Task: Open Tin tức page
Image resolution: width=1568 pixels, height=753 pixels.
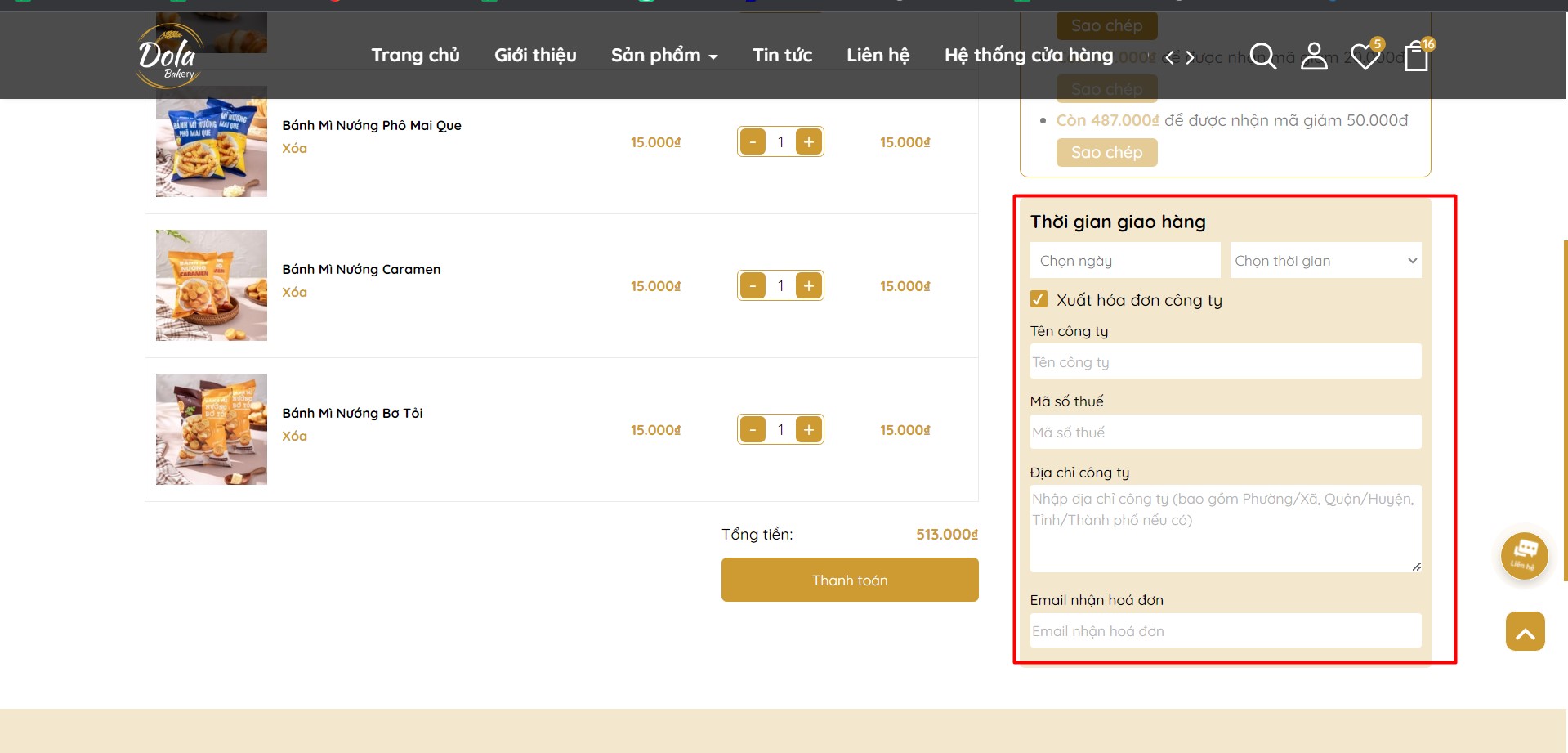Action: pyautogui.click(x=782, y=55)
